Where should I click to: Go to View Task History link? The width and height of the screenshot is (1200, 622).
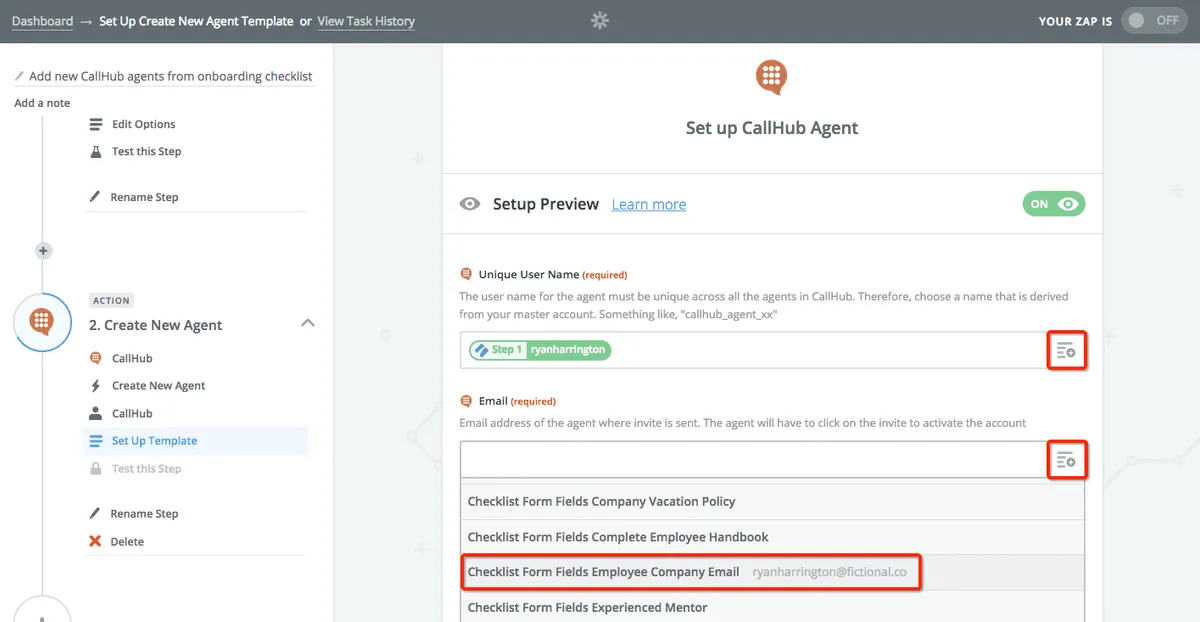pos(366,21)
